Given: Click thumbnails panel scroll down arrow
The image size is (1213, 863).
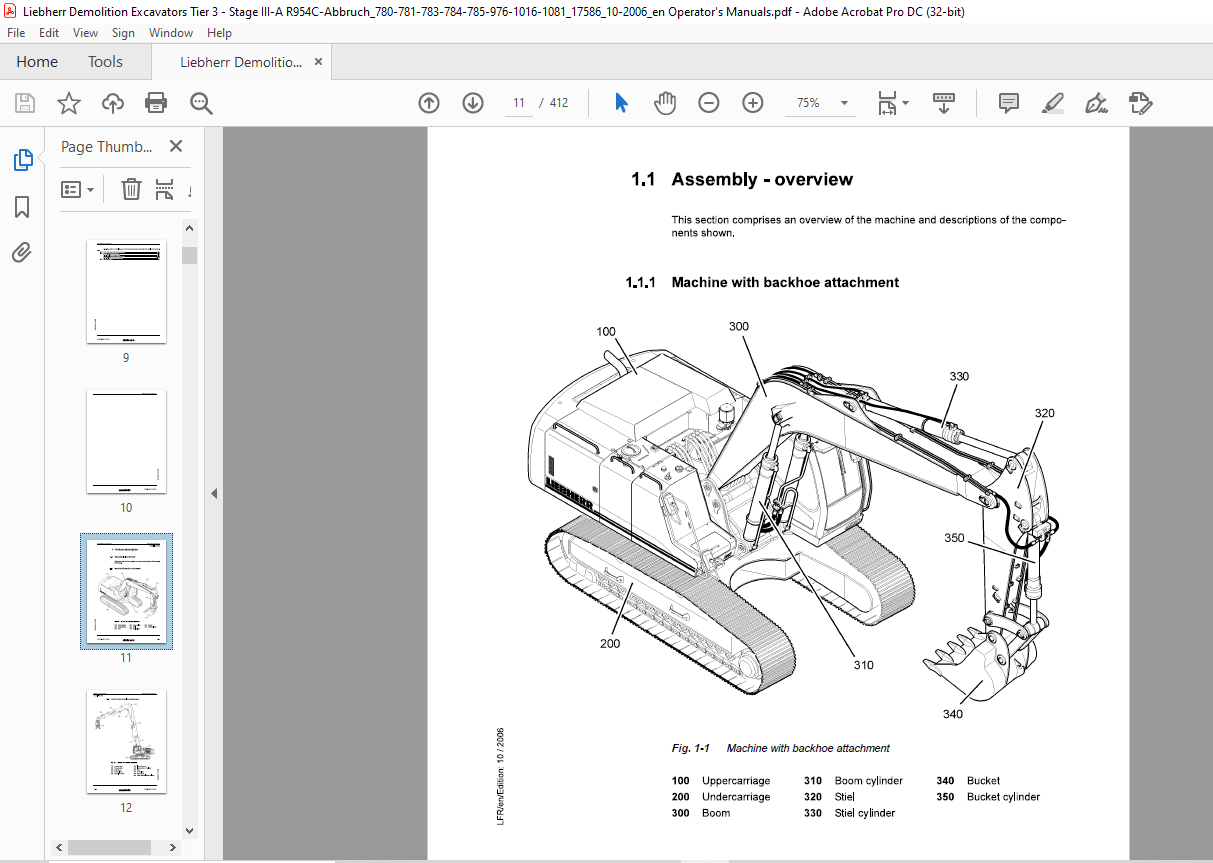Looking at the screenshot, I should [x=189, y=830].
